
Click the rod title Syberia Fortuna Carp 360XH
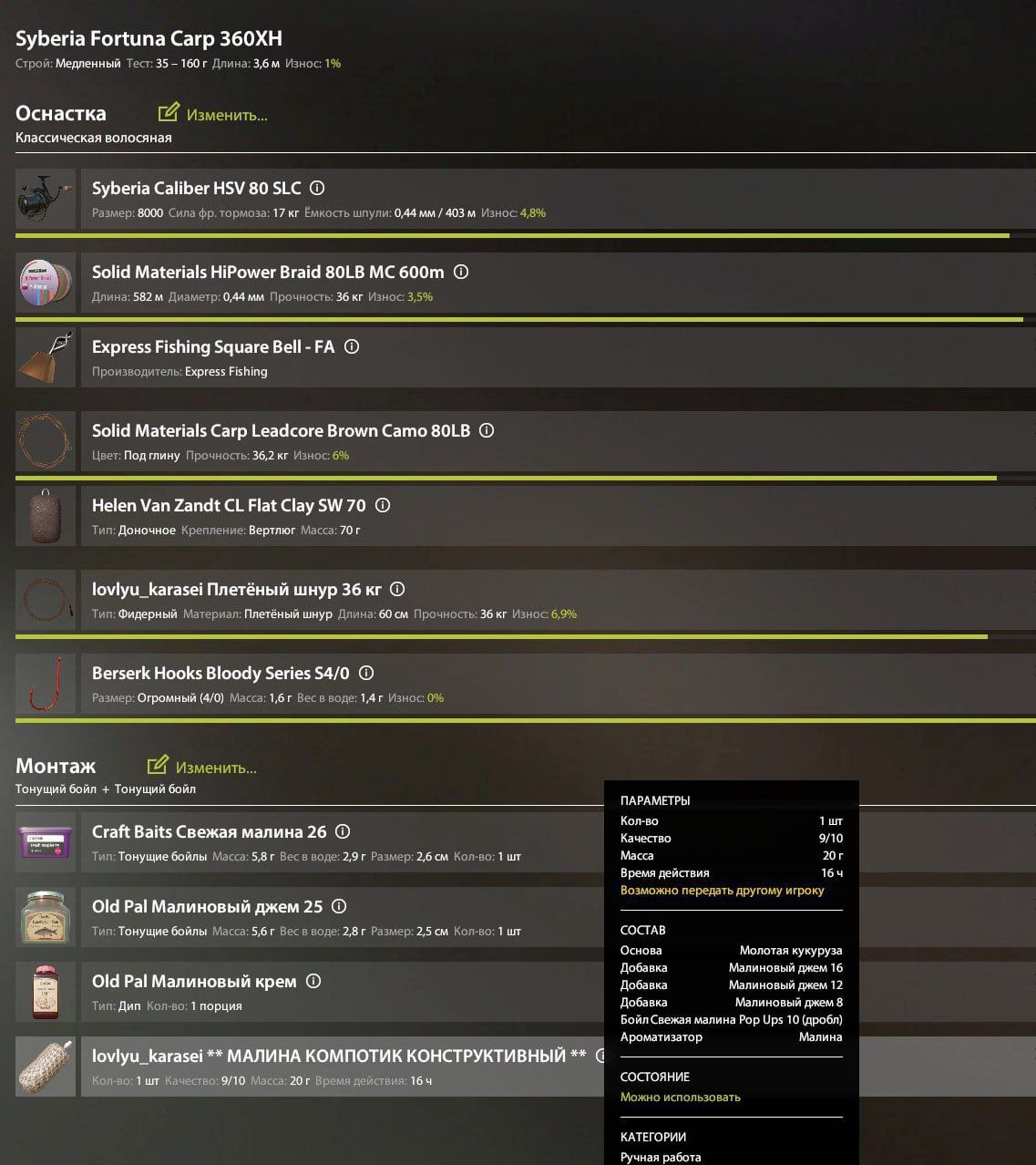point(149,38)
